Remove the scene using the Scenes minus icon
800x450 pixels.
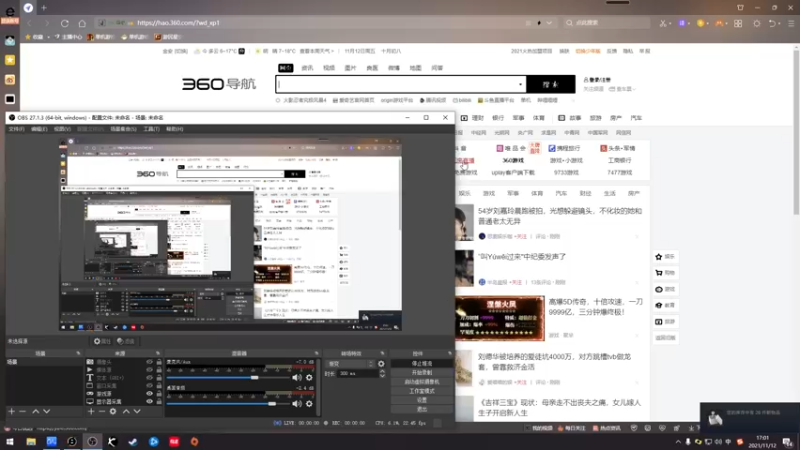click(22, 411)
